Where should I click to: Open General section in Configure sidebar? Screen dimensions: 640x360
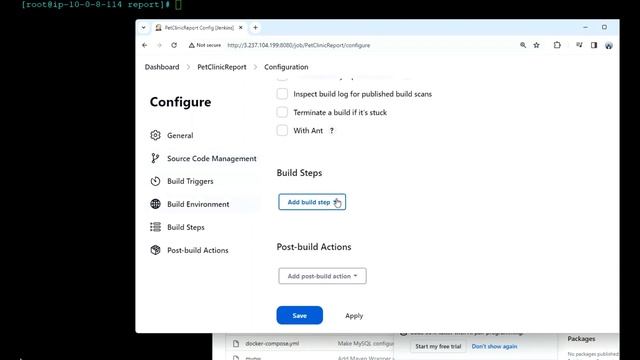[x=180, y=136]
